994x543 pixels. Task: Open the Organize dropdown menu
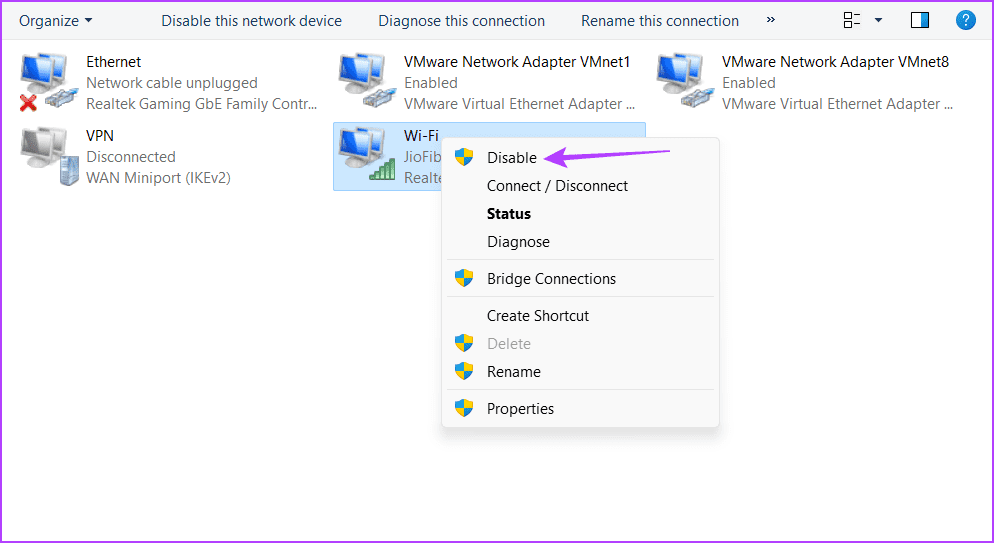pos(56,20)
